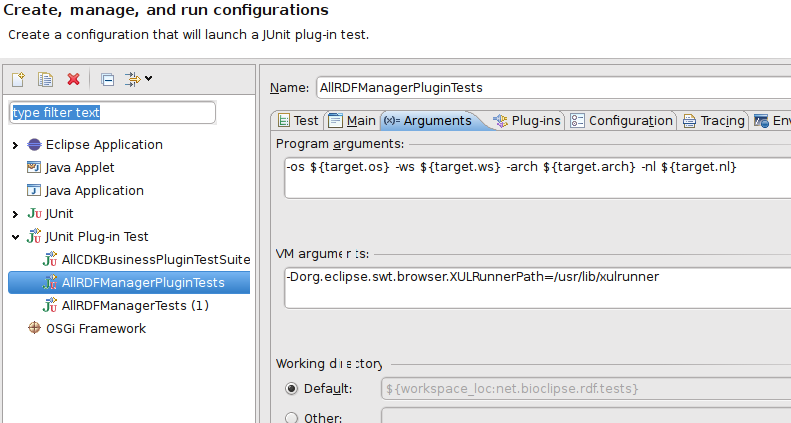Select Java Applet configuration type
791x423 pixels.
click(80, 167)
